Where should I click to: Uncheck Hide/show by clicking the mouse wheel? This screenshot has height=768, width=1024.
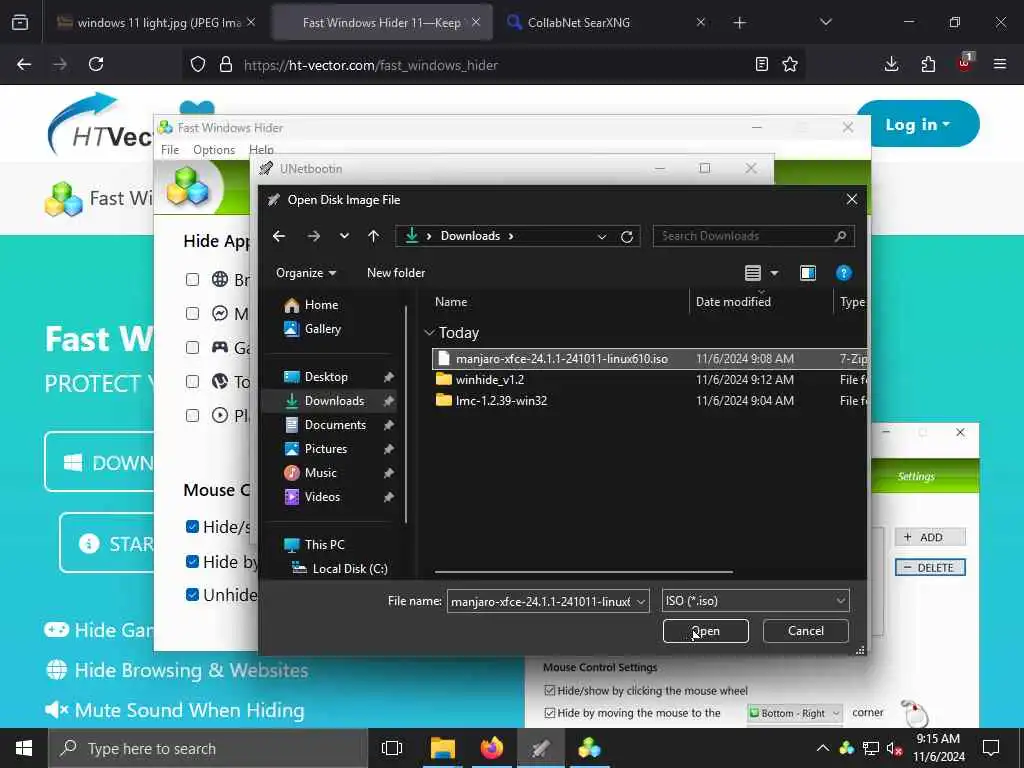coord(550,691)
